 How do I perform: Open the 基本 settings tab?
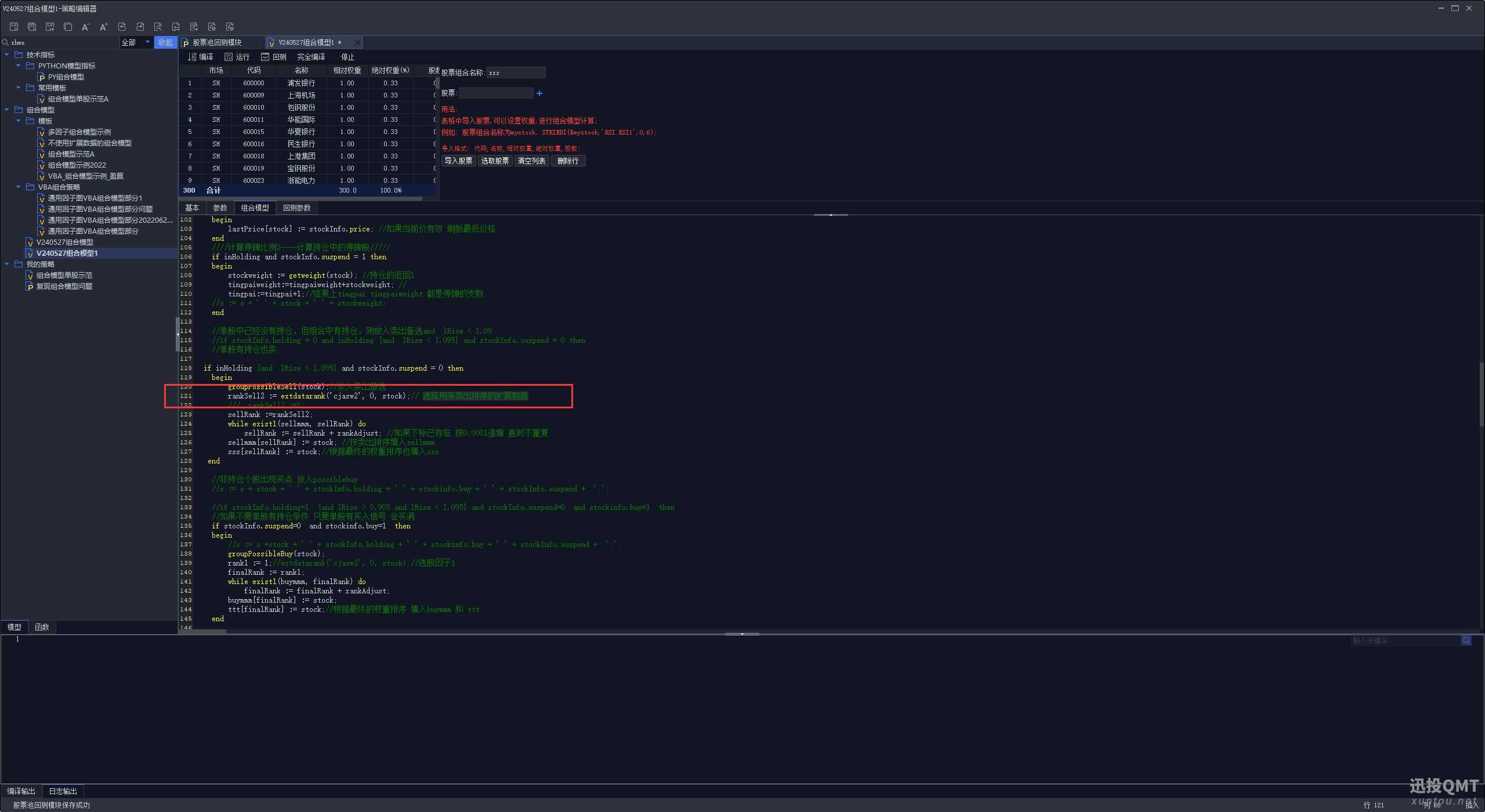pos(192,208)
